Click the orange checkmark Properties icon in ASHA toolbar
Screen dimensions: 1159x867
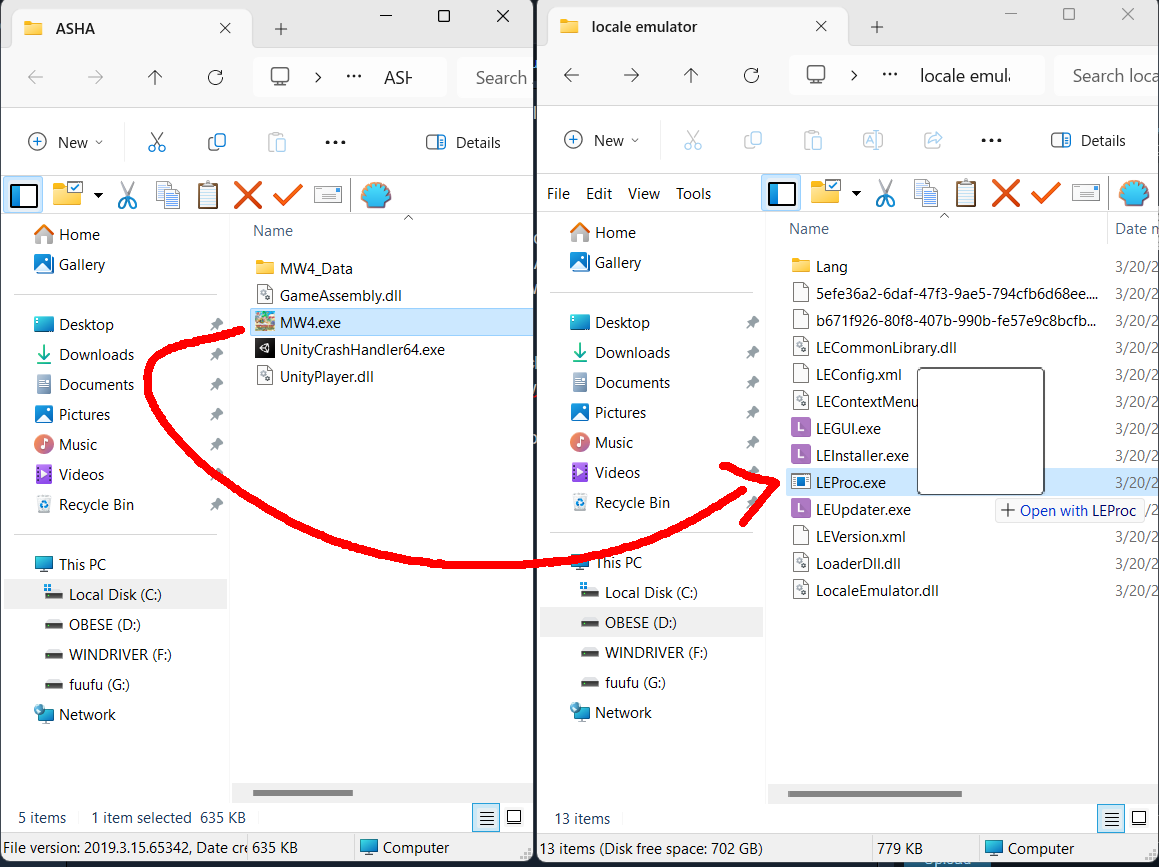click(288, 195)
